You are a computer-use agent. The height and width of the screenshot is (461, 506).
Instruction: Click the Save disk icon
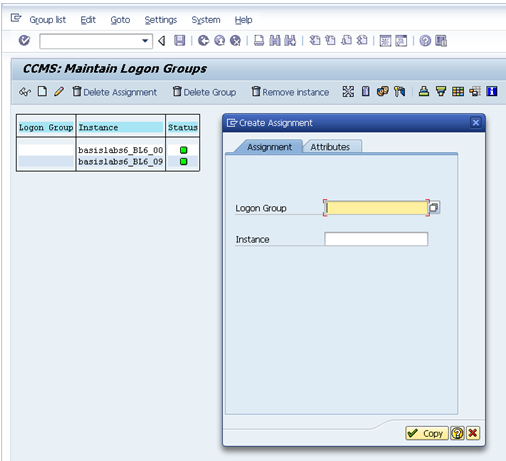180,41
